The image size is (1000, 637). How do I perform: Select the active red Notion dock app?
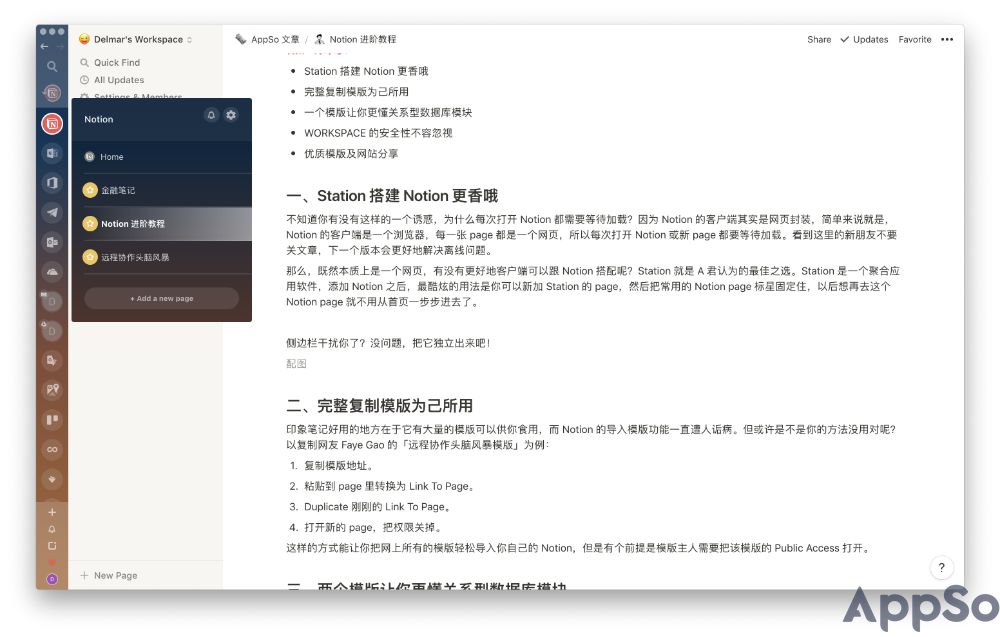[52, 123]
